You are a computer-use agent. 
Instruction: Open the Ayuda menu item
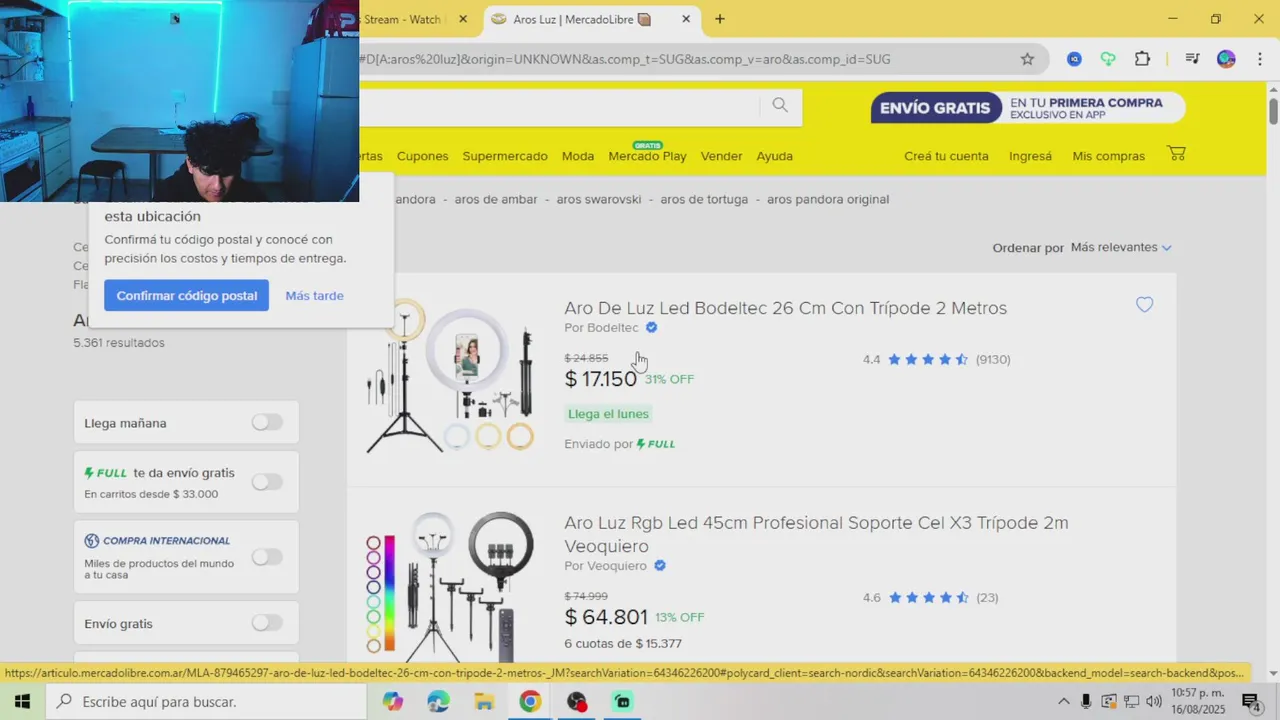(x=774, y=156)
